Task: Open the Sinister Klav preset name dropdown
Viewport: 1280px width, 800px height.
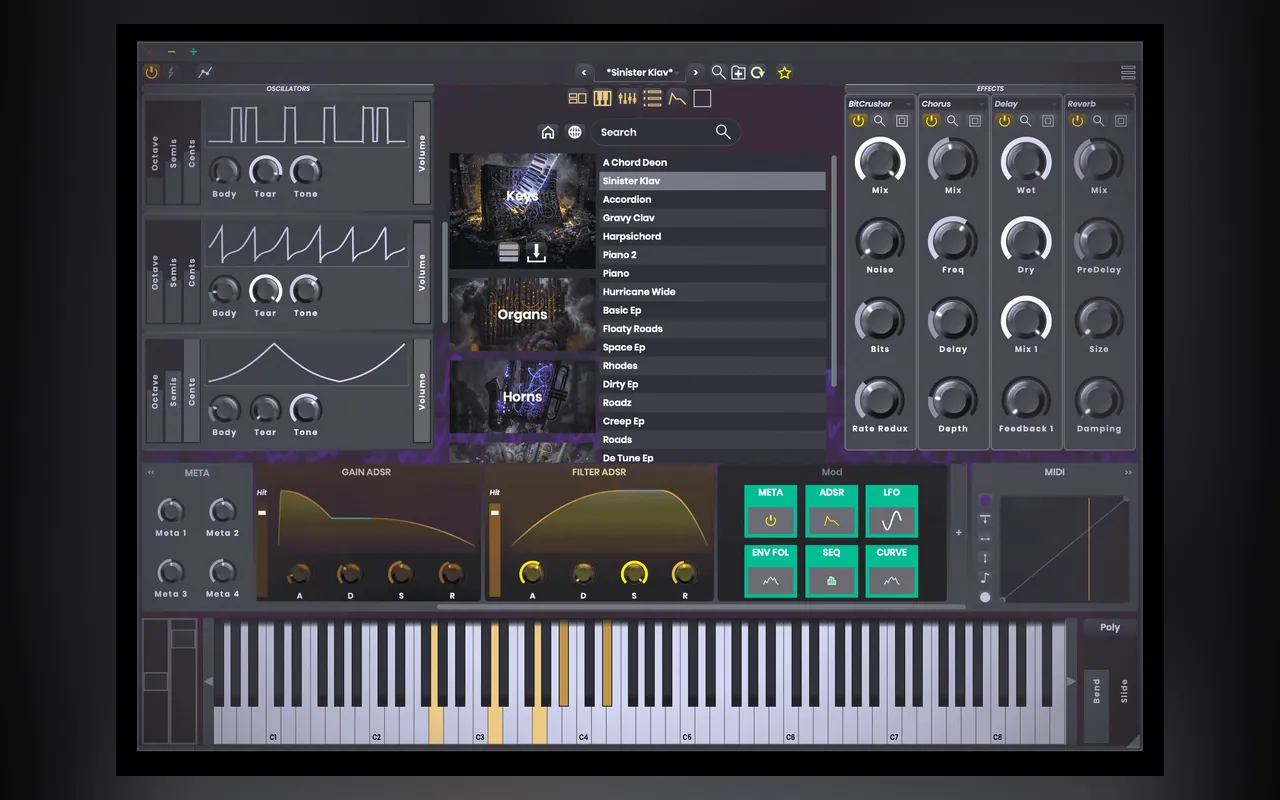Action: [640, 72]
